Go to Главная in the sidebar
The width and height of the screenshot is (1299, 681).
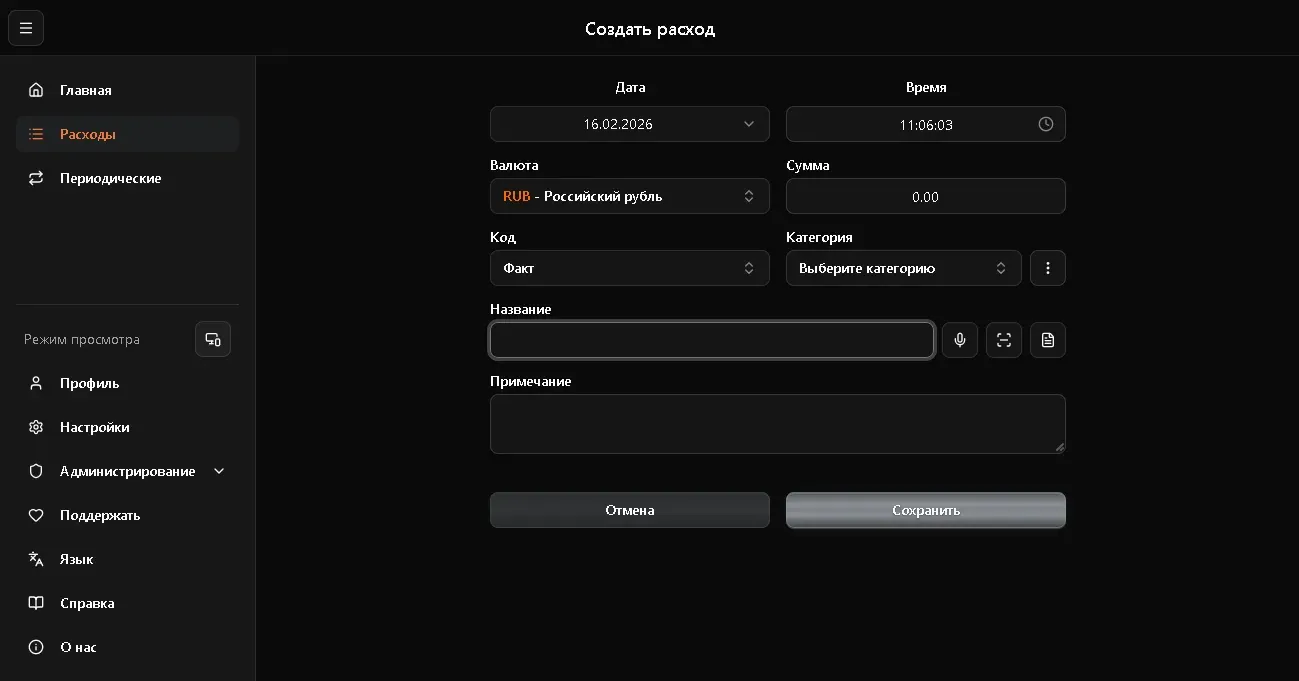86,90
